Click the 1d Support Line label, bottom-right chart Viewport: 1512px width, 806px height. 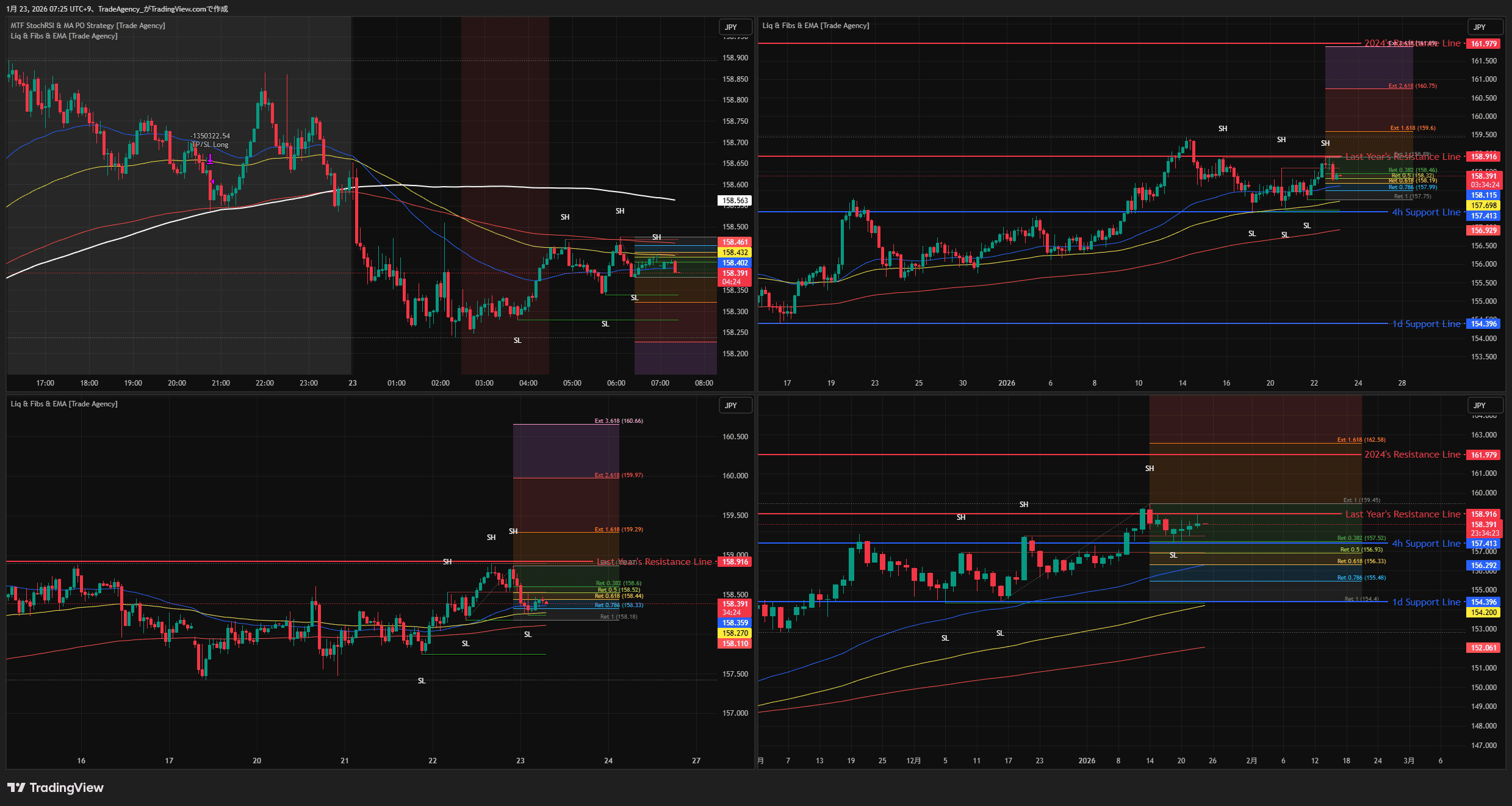[1426, 602]
